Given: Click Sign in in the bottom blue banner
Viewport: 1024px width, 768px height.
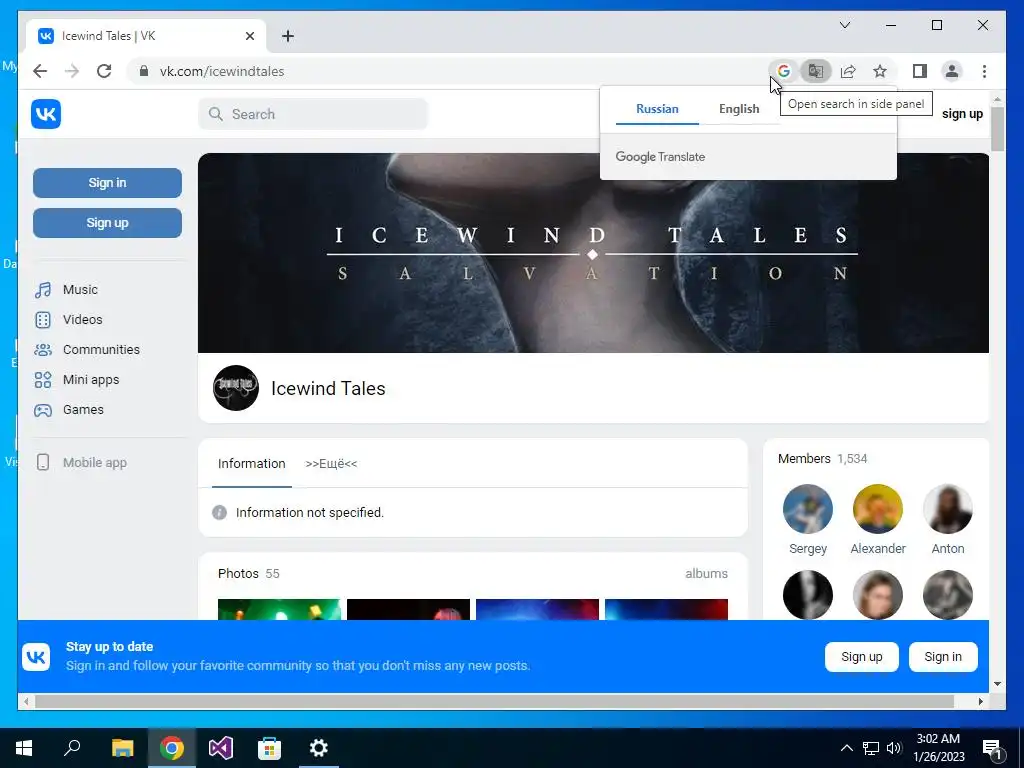Looking at the screenshot, I should tap(943, 656).
